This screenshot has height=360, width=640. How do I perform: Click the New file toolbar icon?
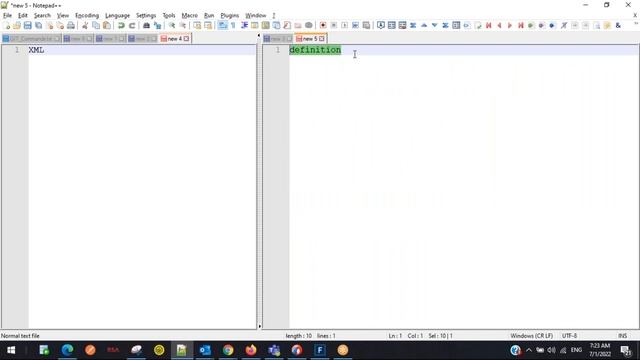[x=7, y=25]
